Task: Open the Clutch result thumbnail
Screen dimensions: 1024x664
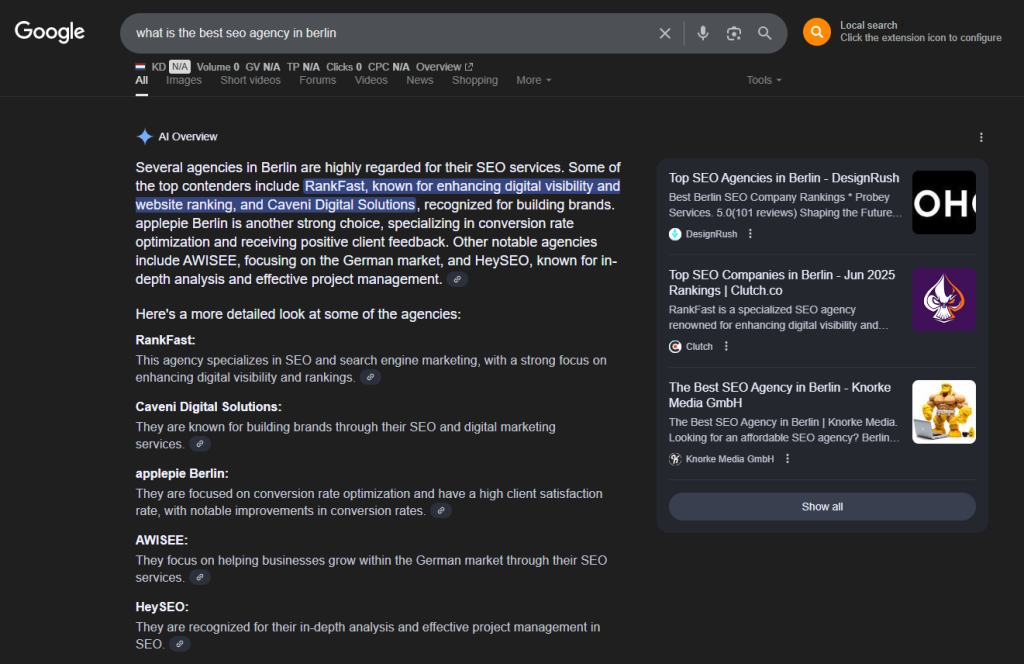Action: 944,300
